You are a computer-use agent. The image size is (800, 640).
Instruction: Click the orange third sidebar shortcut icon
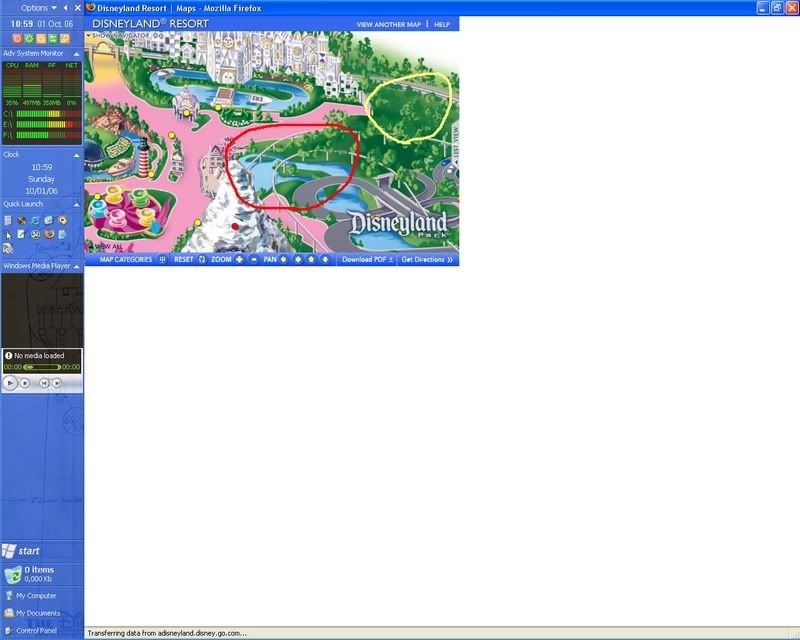coord(41,38)
